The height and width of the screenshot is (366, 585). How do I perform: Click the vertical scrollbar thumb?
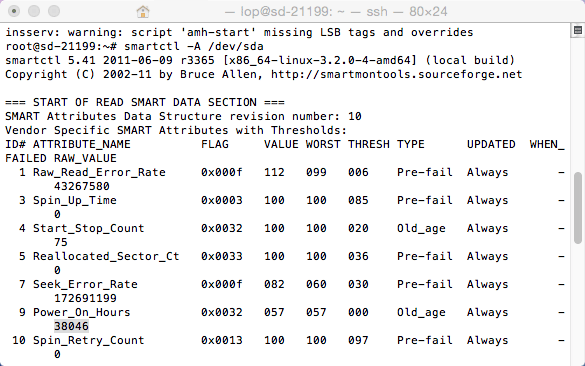[x=578, y=208]
